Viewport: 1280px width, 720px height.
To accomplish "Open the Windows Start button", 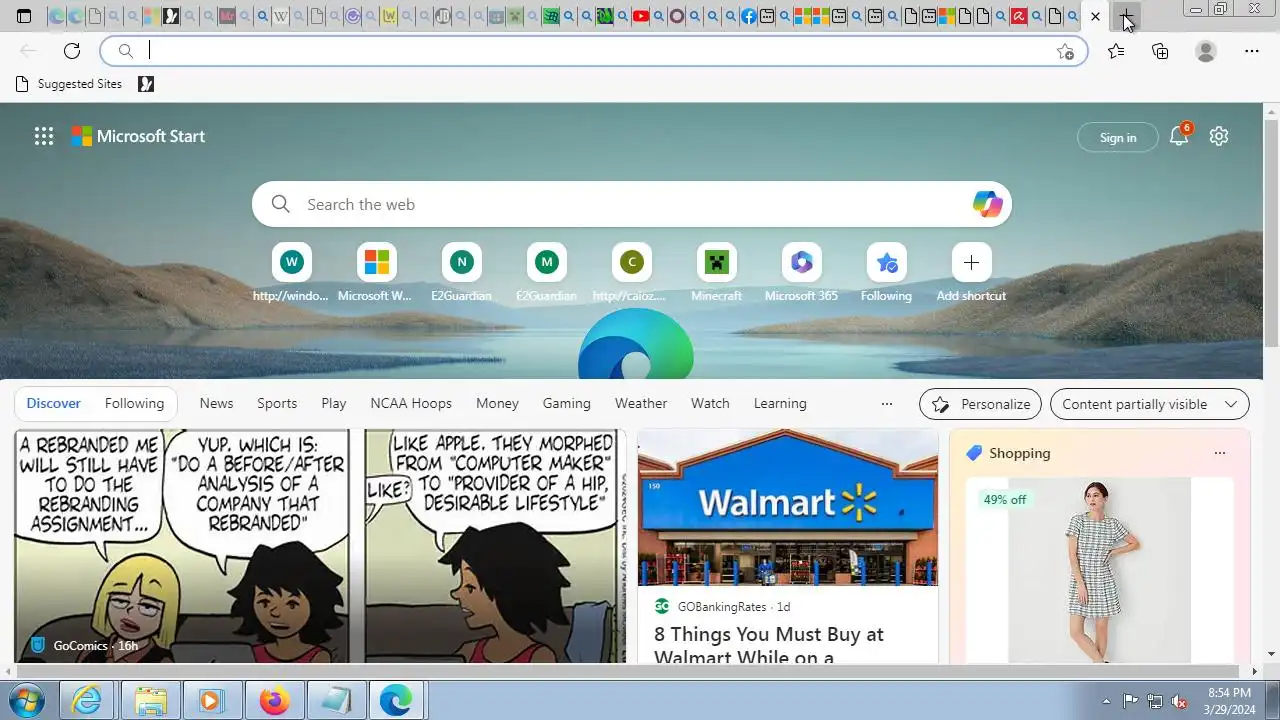I will pos(28,700).
